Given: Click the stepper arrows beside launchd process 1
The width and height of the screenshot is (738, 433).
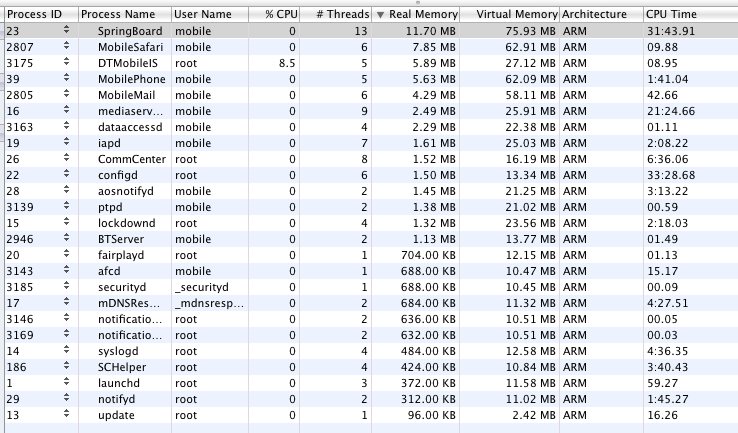Looking at the screenshot, I should pyautogui.click(x=66, y=382).
